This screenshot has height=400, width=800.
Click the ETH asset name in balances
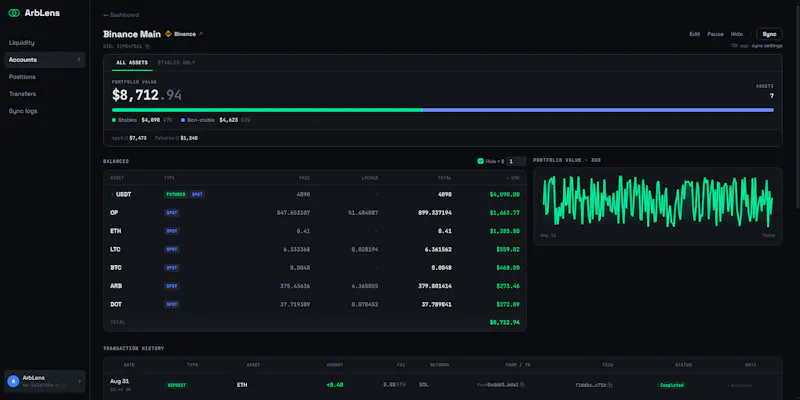(115, 231)
